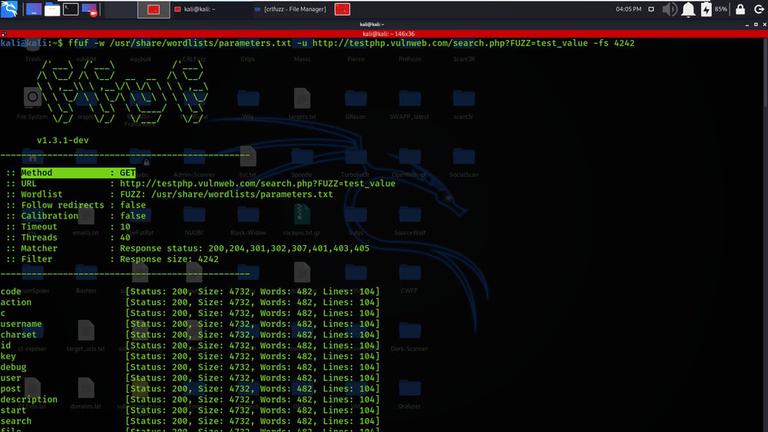This screenshot has height=432, width=768.
Task: Click the 'key' result row
Action: [x=190, y=356]
